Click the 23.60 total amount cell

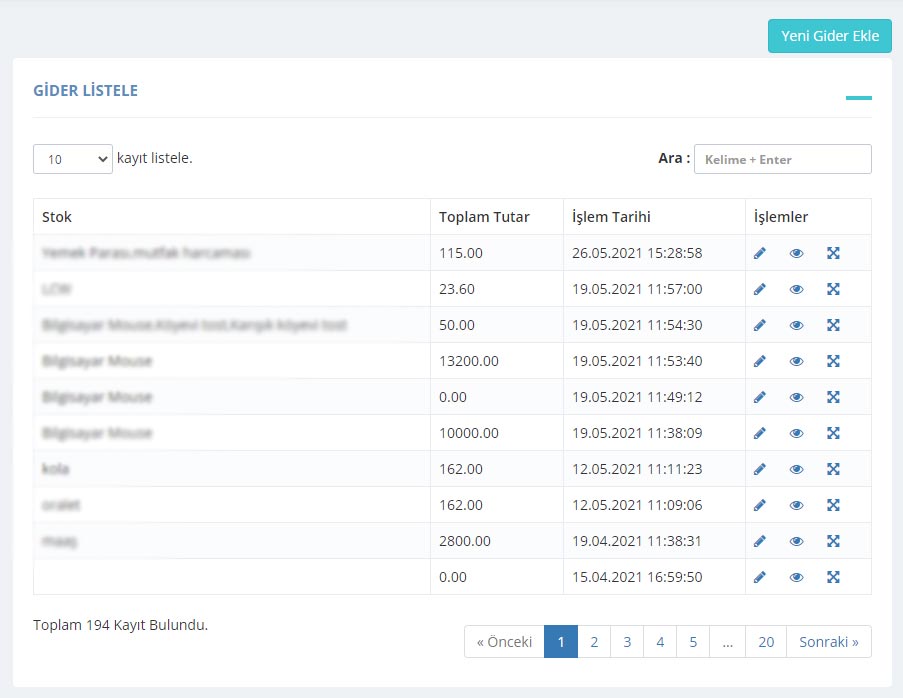496,289
